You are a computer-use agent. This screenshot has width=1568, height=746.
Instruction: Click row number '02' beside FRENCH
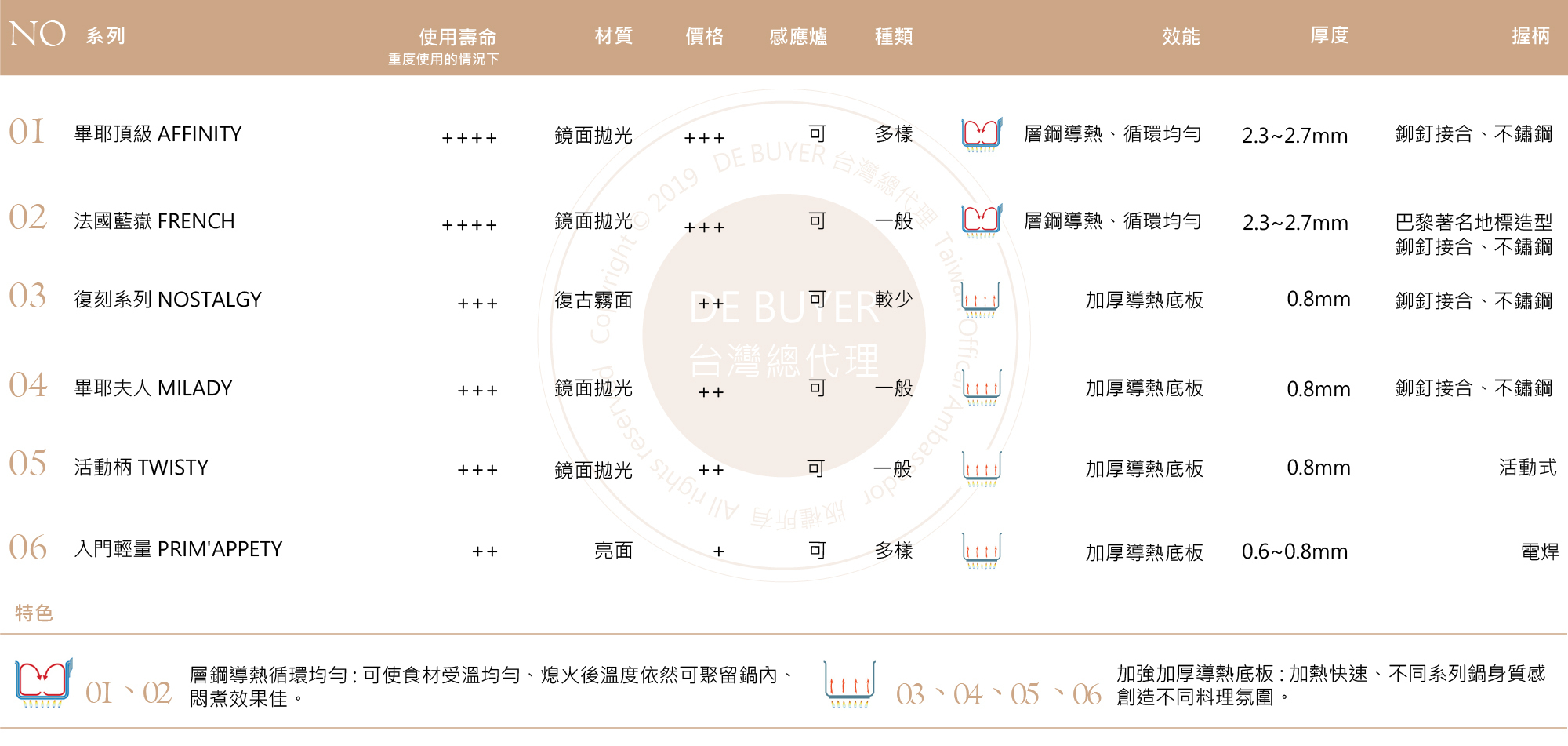27,217
